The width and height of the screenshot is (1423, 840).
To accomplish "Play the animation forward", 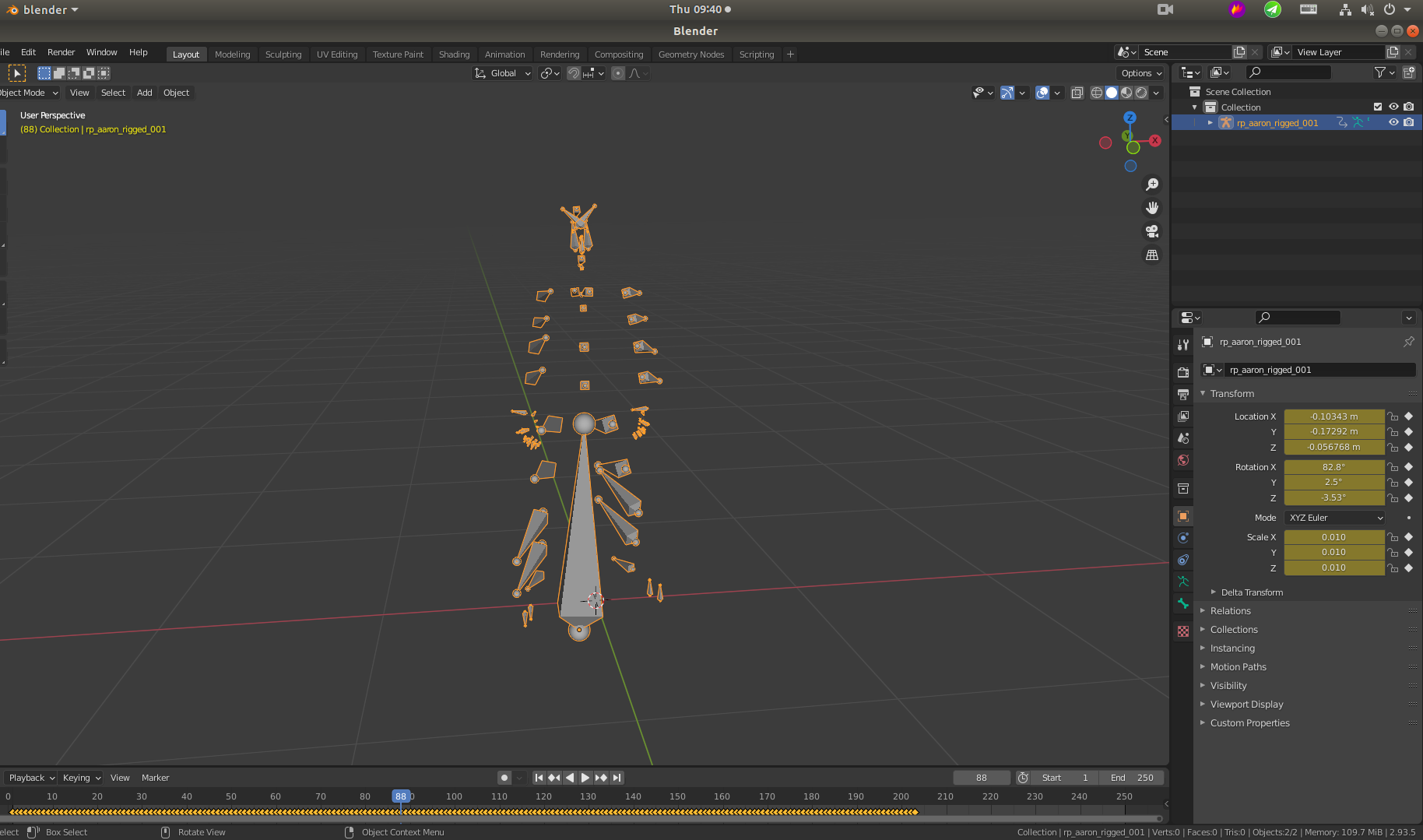I will point(585,778).
